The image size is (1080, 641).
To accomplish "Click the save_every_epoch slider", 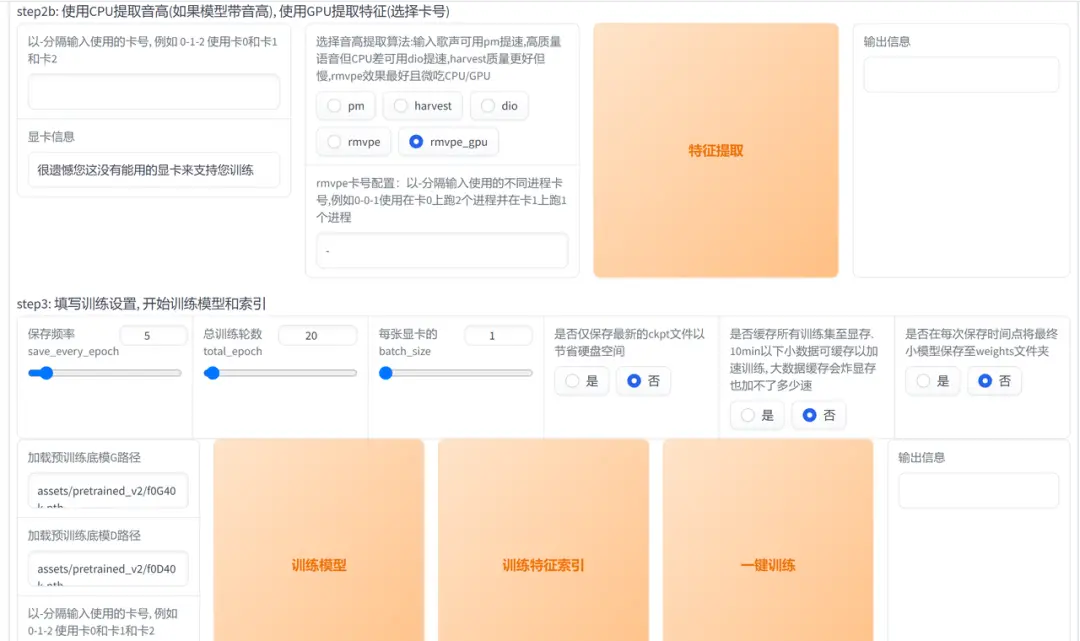I will (105, 373).
